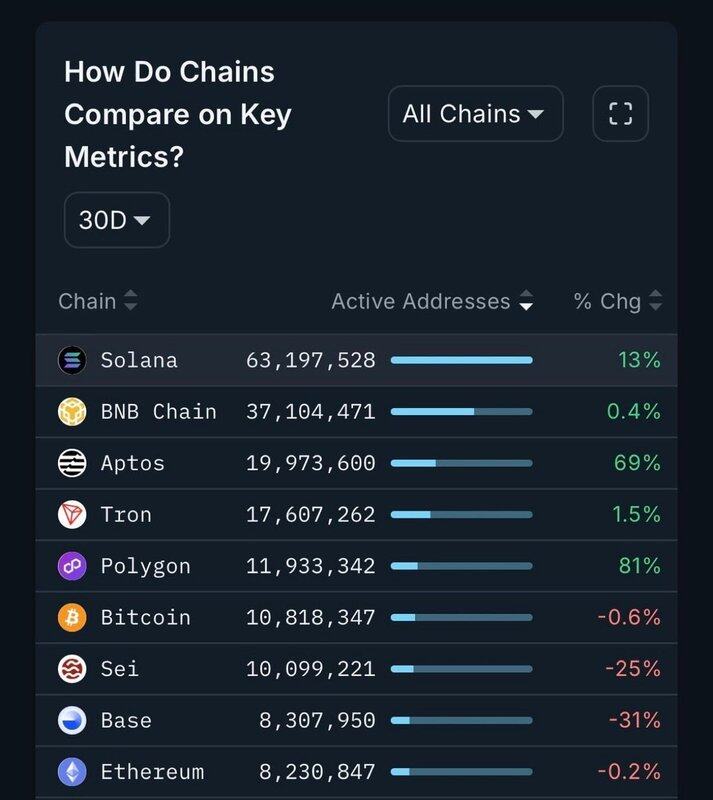This screenshot has width=713, height=800.
Task: Click the BNB Chain logo icon
Action: click(x=72, y=411)
